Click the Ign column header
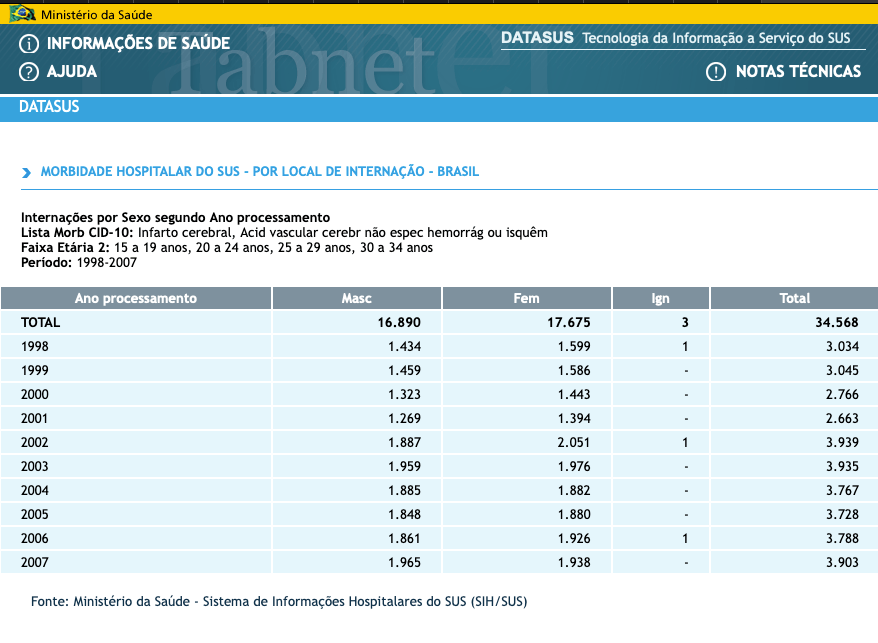This screenshot has width=878, height=643. pyautogui.click(x=661, y=298)
